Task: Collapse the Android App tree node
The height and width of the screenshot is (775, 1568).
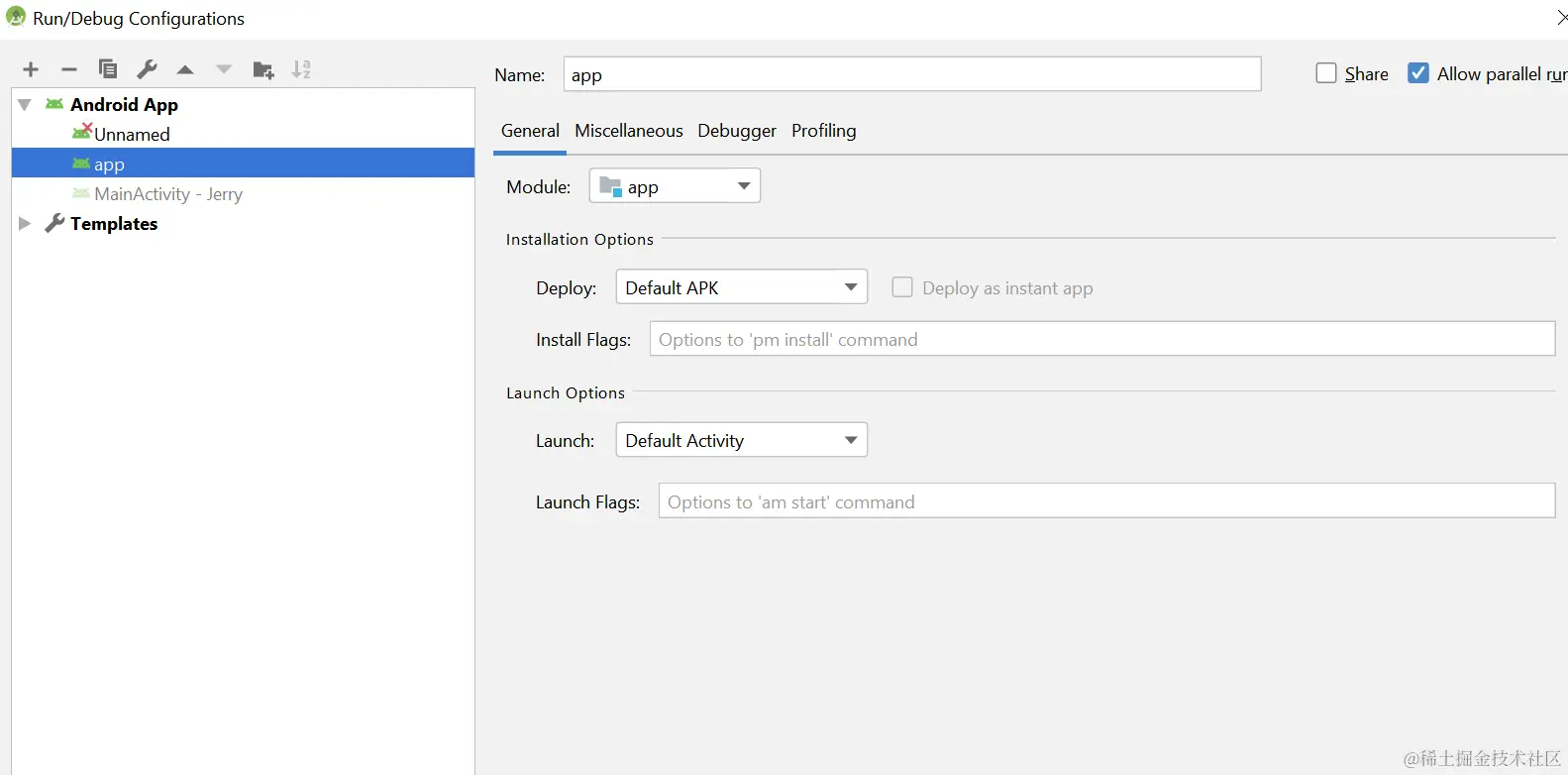Action: click(25, 104)
